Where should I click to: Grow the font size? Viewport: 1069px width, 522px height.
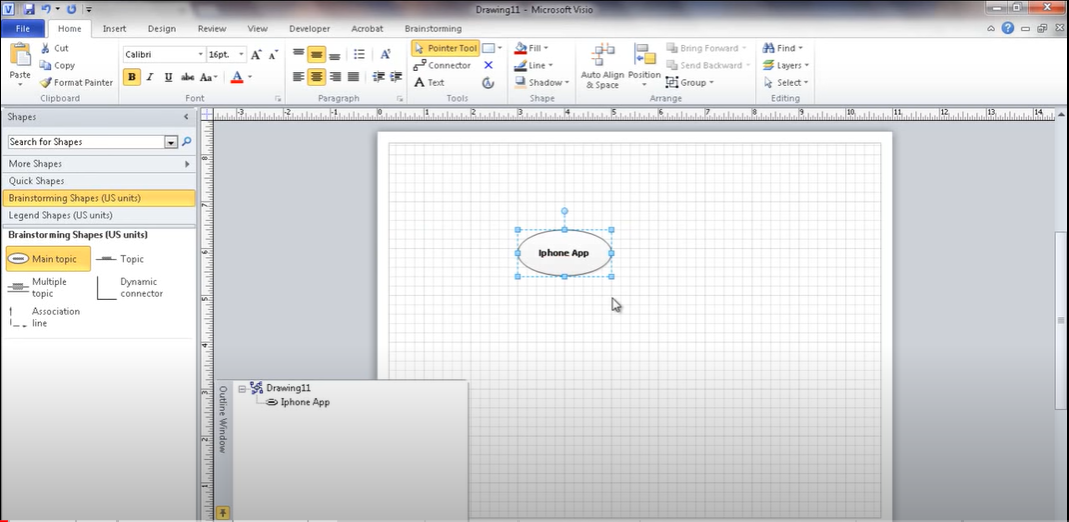(x=256, y=55)
